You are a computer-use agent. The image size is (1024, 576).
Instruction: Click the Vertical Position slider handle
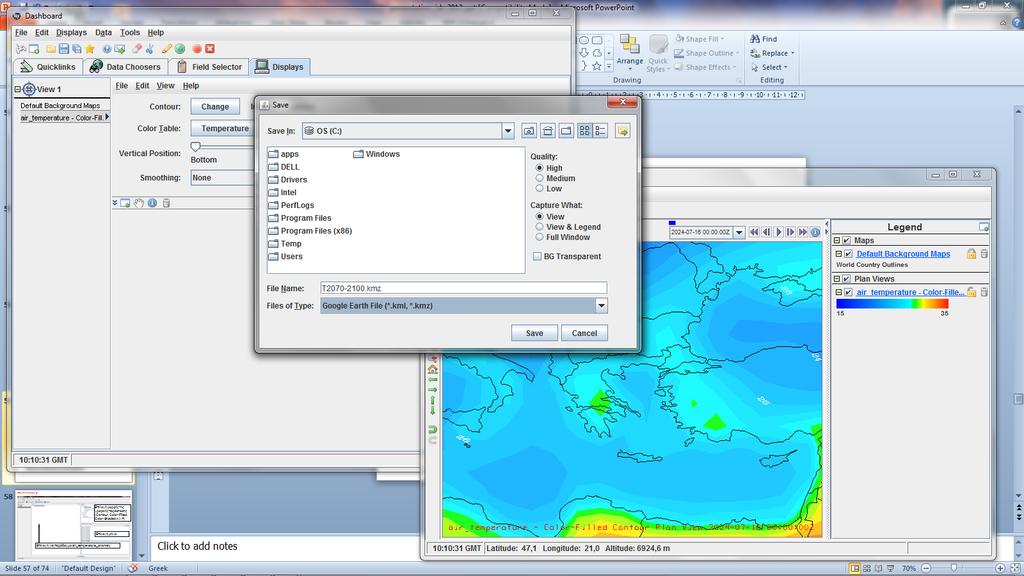195,147
